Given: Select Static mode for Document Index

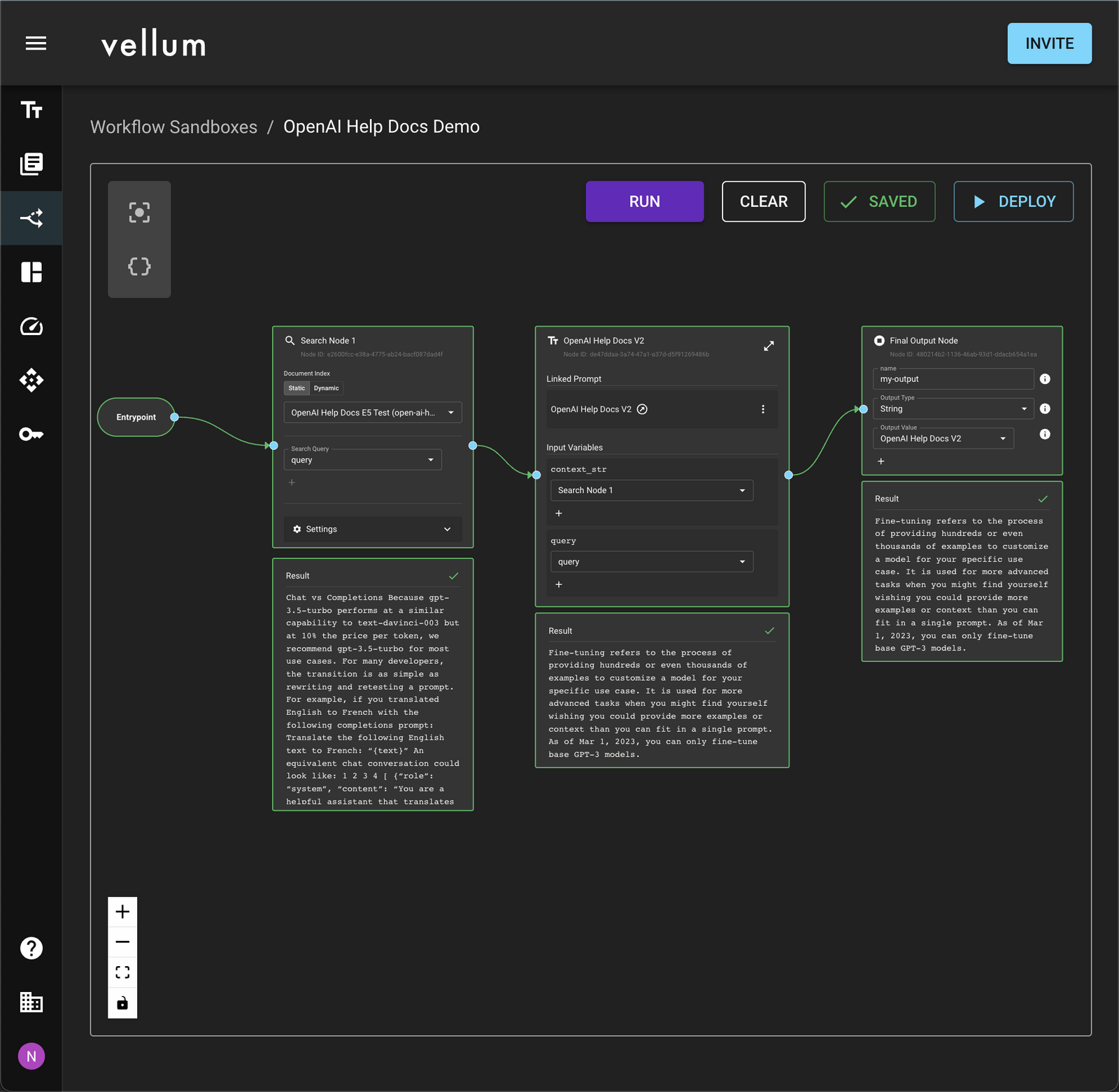Looking at the screenshot, I should 297,388.
